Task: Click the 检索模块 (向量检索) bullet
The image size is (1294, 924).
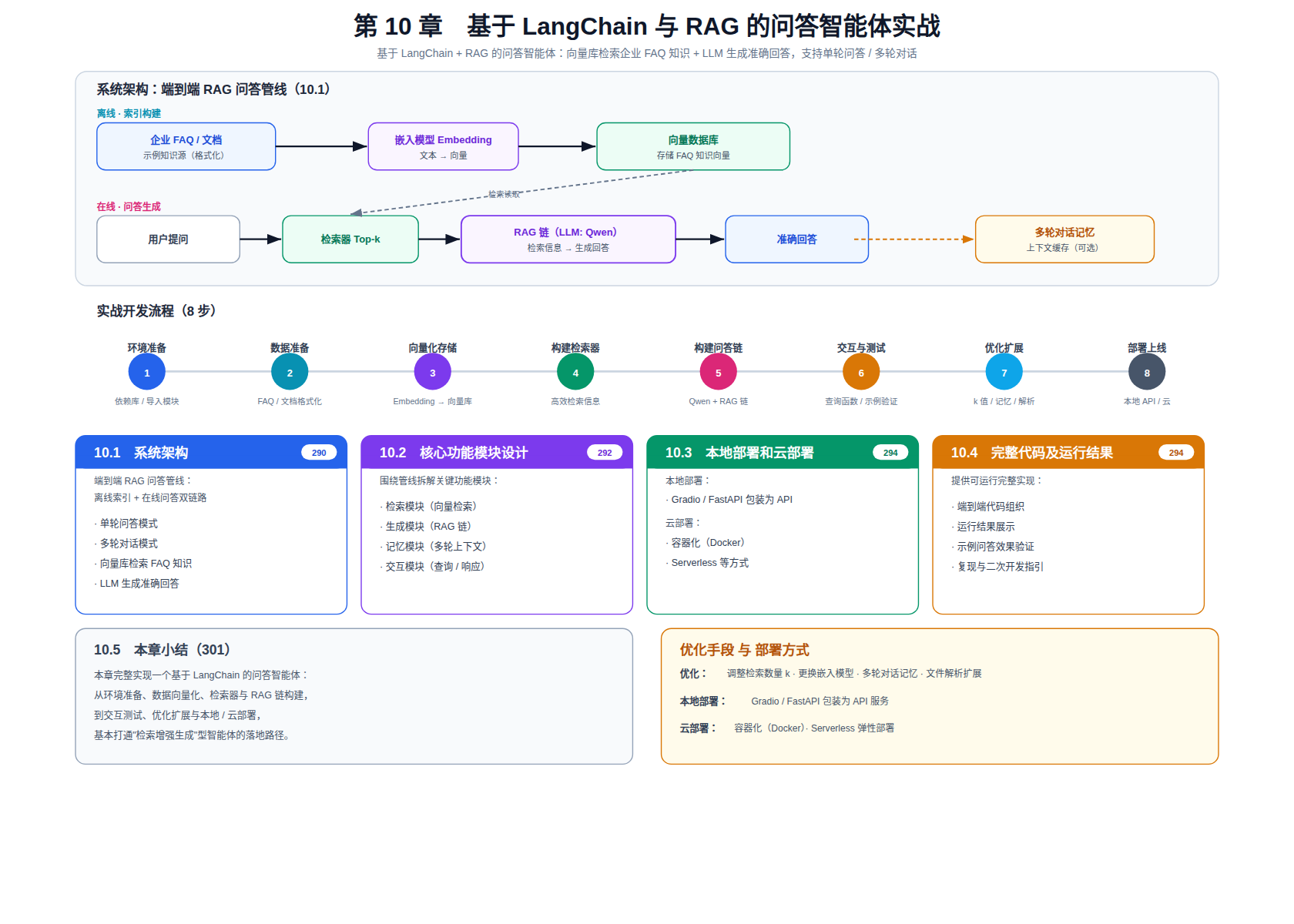Action: (428, 507)
